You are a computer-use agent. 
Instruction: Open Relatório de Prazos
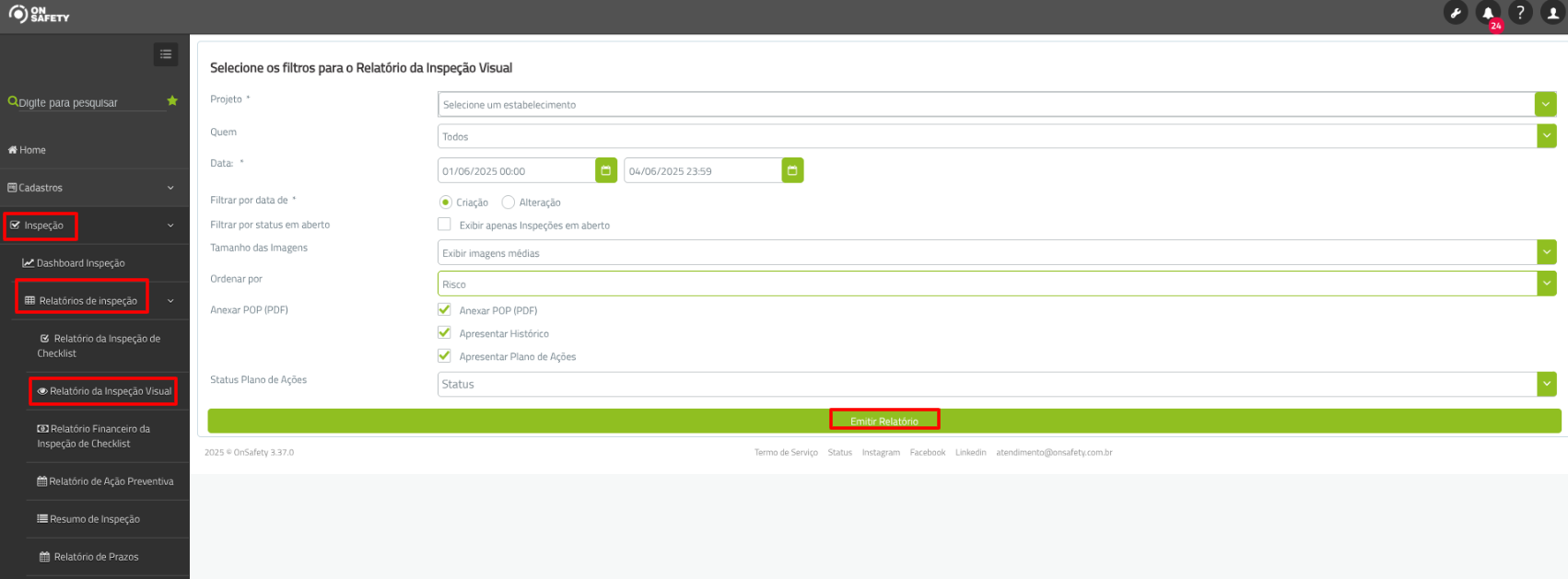pyautogui.click(x=89, y=557)
